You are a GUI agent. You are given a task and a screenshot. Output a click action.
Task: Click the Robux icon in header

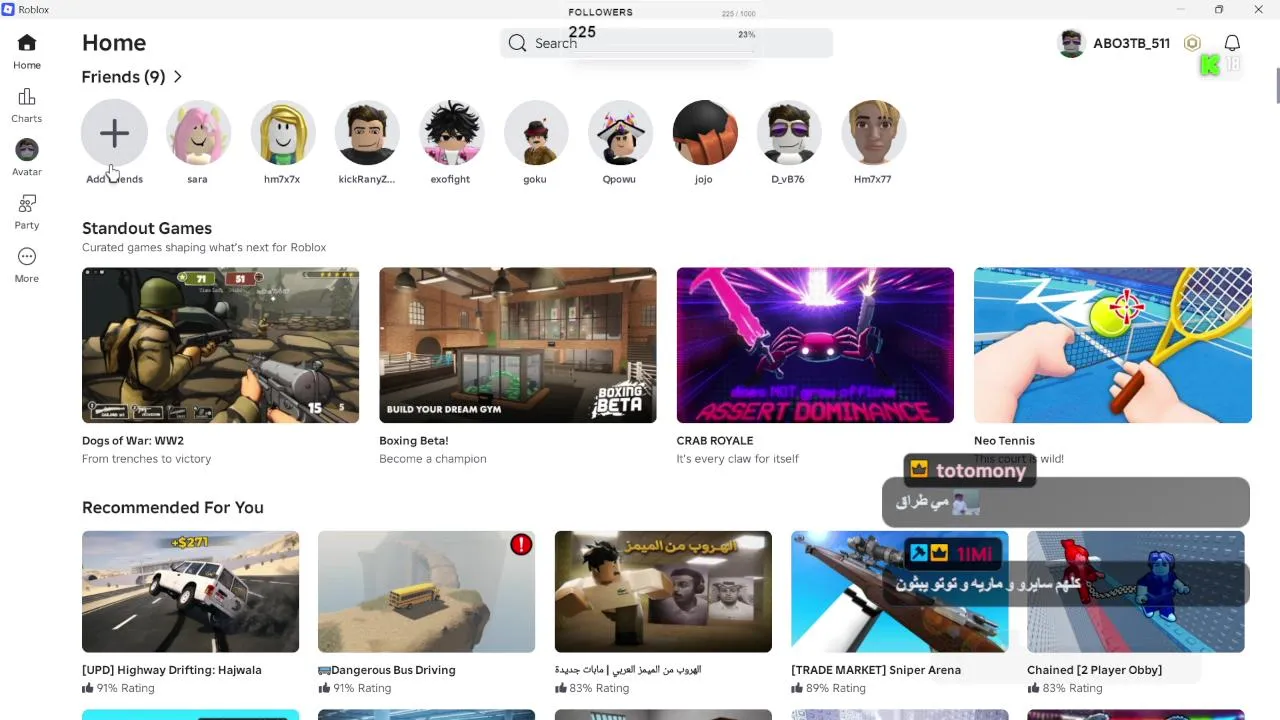click(1192, 43)
